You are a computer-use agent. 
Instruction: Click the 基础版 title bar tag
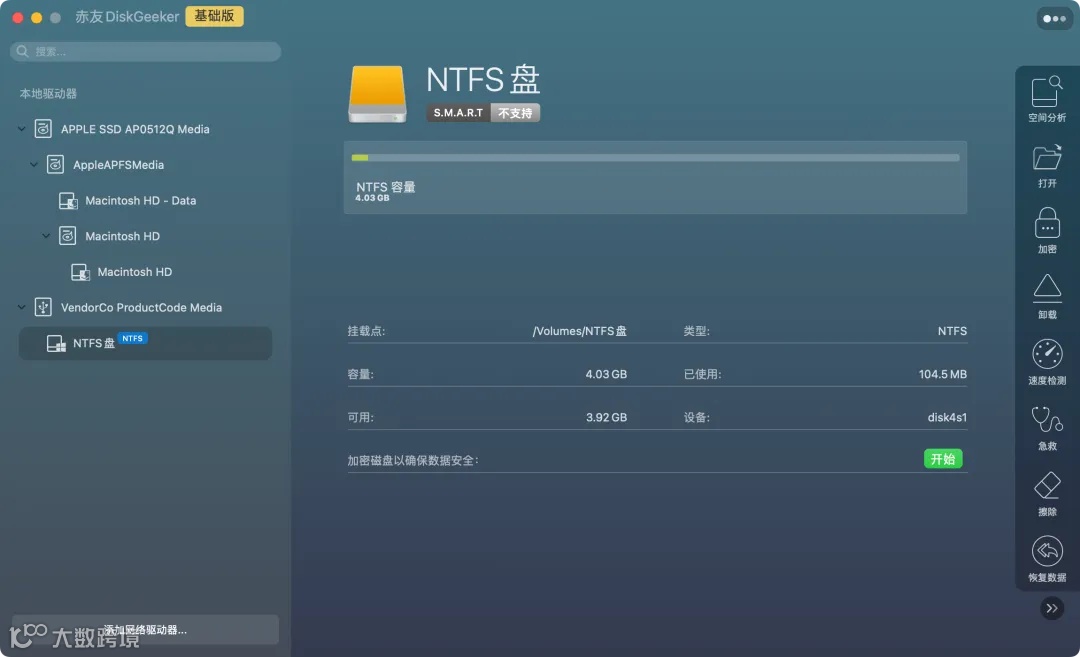pyautogui.click(x=214, y=16)
